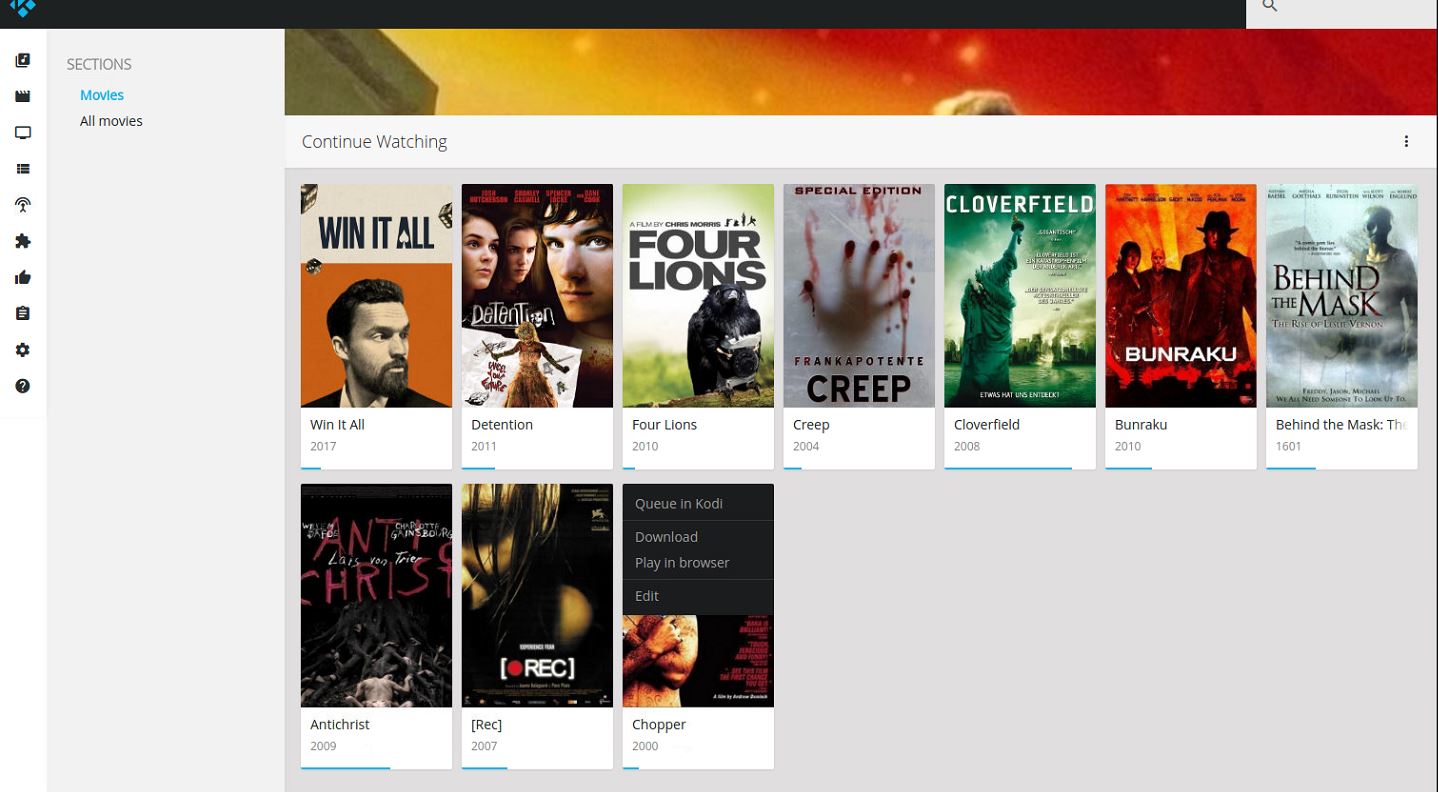Click the 2008 year under Cloverfield

pos(967,447)
